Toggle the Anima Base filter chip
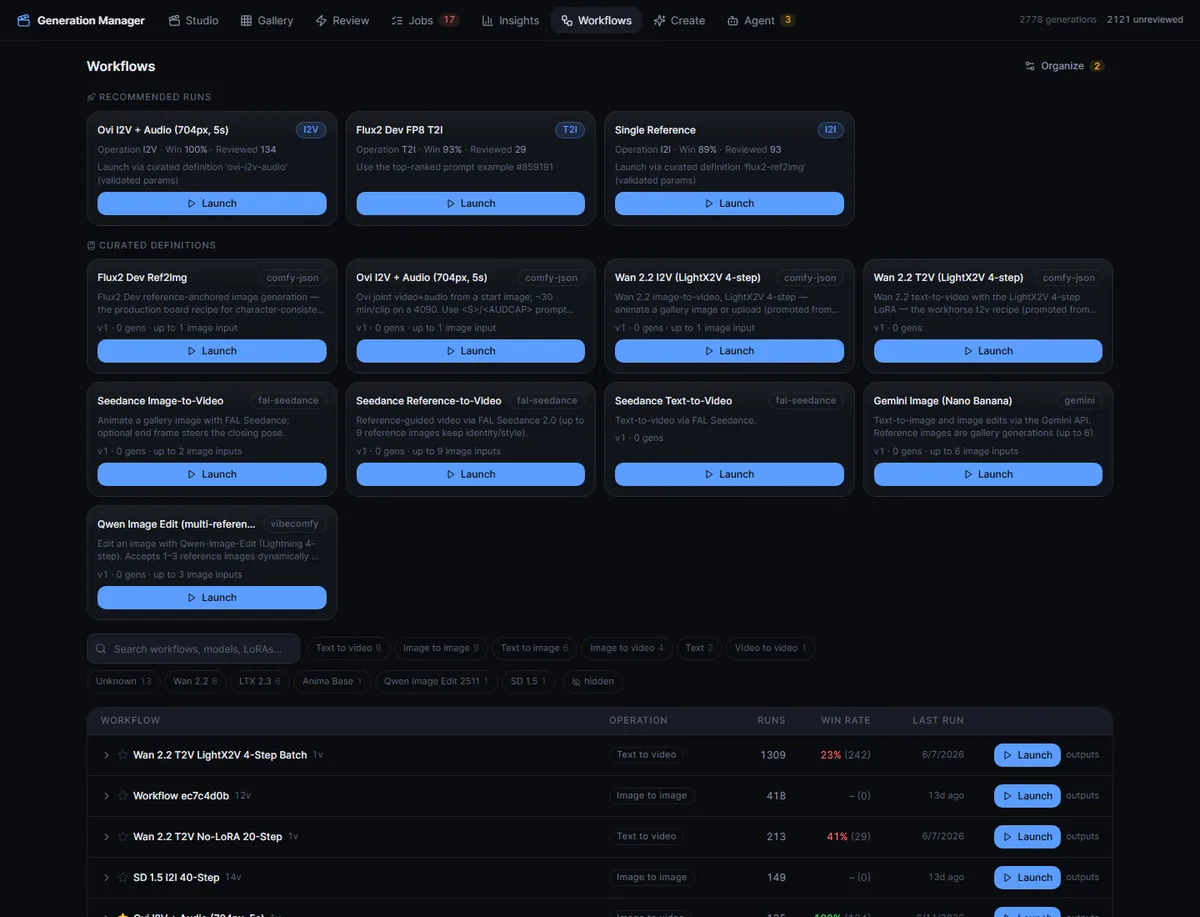 (x=332, y=681)
